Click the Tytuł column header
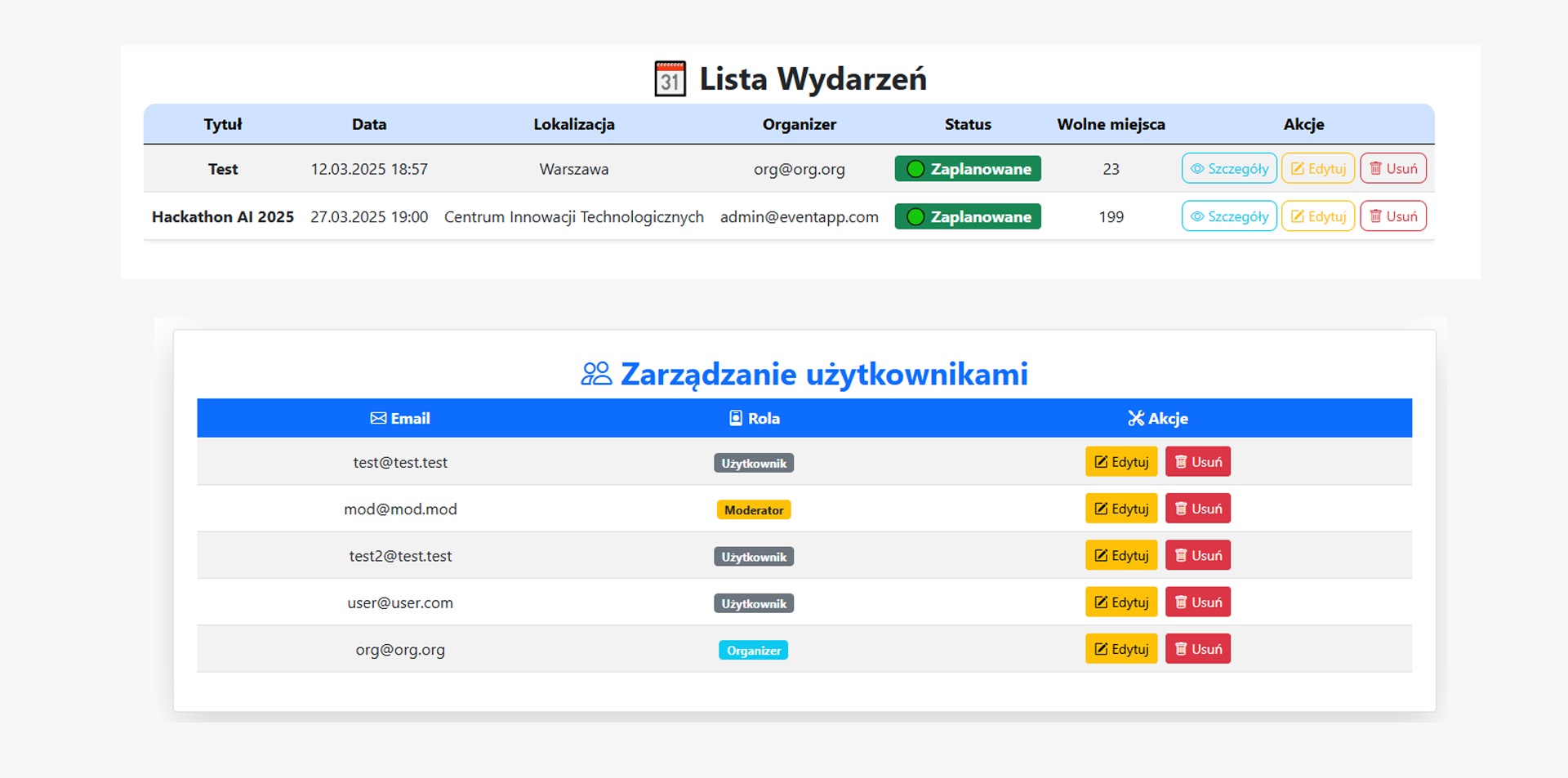1568x778 pixels. click(223, 124)
